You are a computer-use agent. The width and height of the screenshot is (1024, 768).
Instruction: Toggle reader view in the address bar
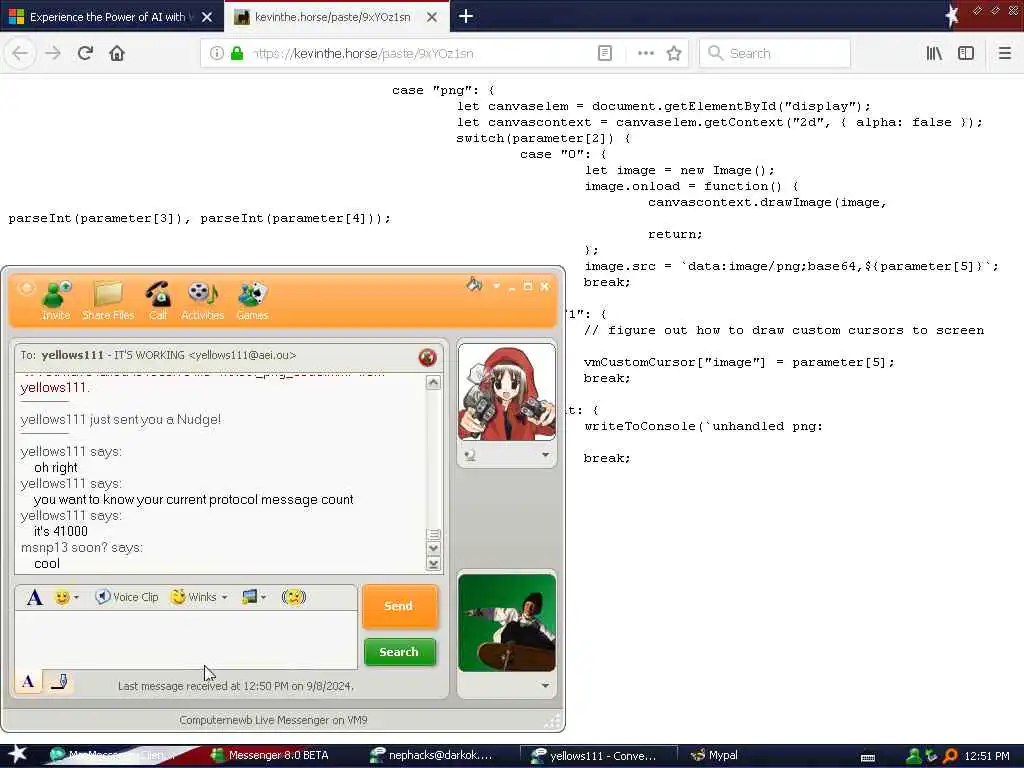tap(605, 53)
